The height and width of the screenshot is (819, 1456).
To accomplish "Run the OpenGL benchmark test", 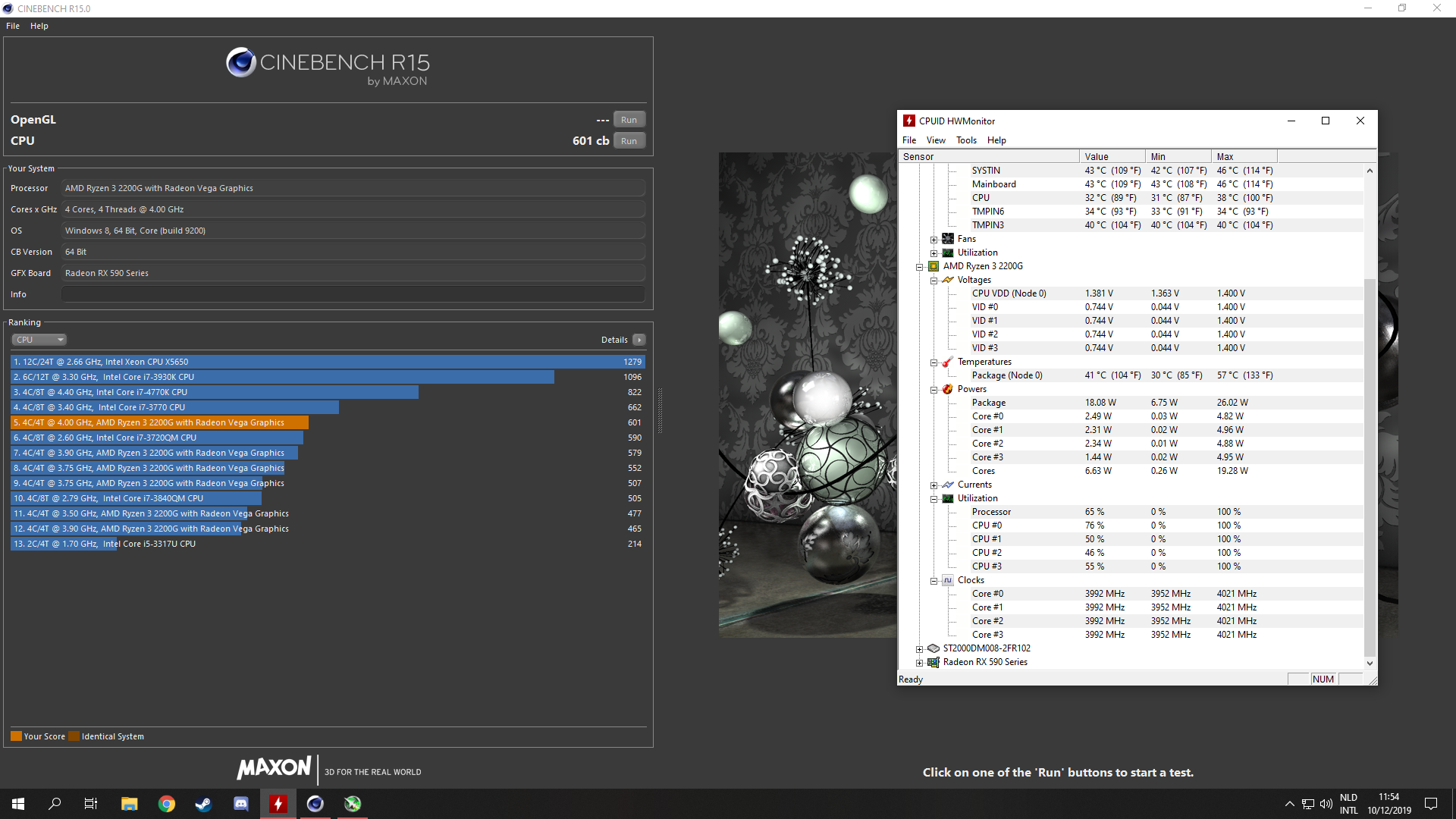I will click(629, 120).
